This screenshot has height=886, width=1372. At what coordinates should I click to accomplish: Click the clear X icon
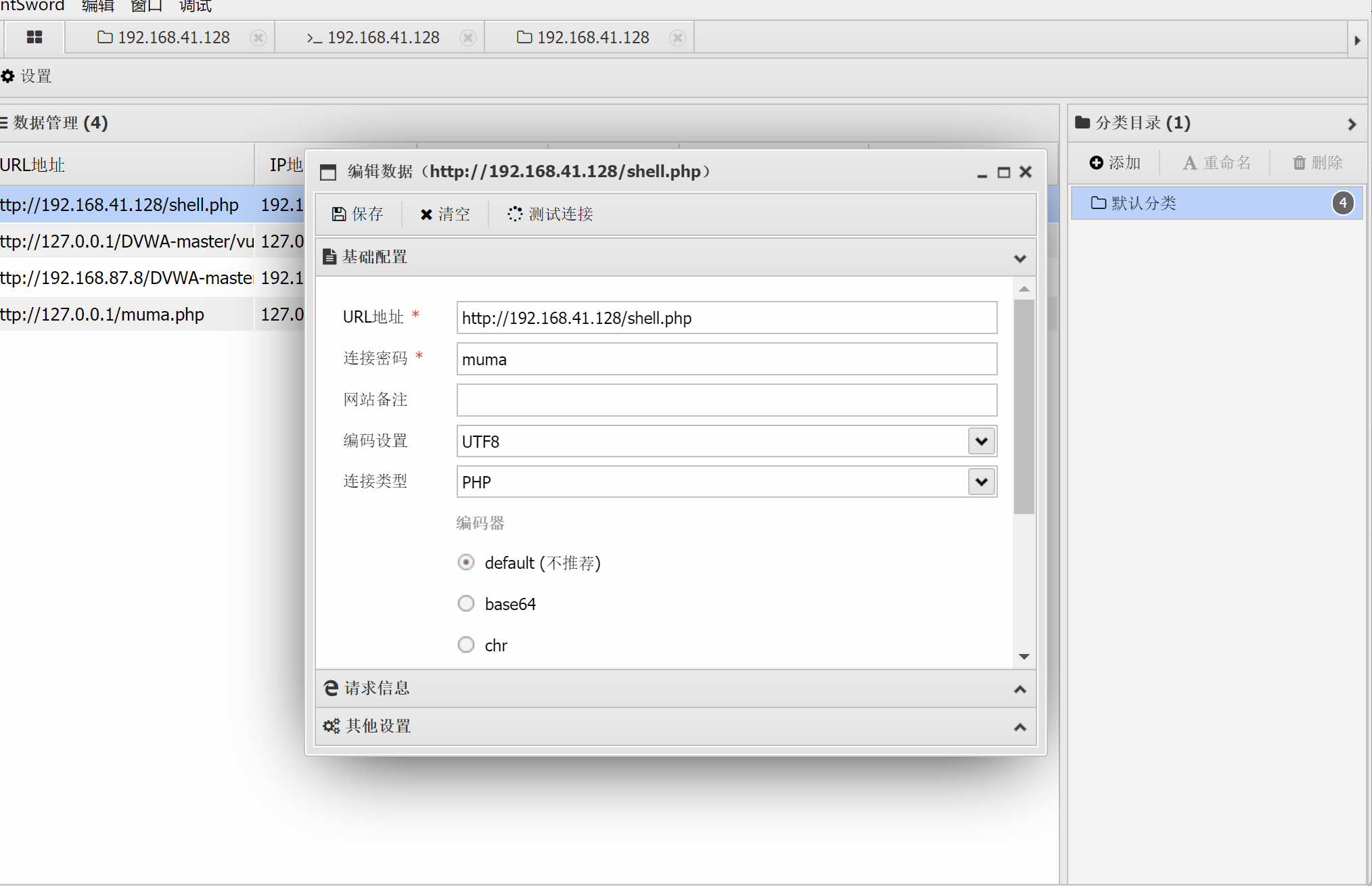tap(426, 214)
